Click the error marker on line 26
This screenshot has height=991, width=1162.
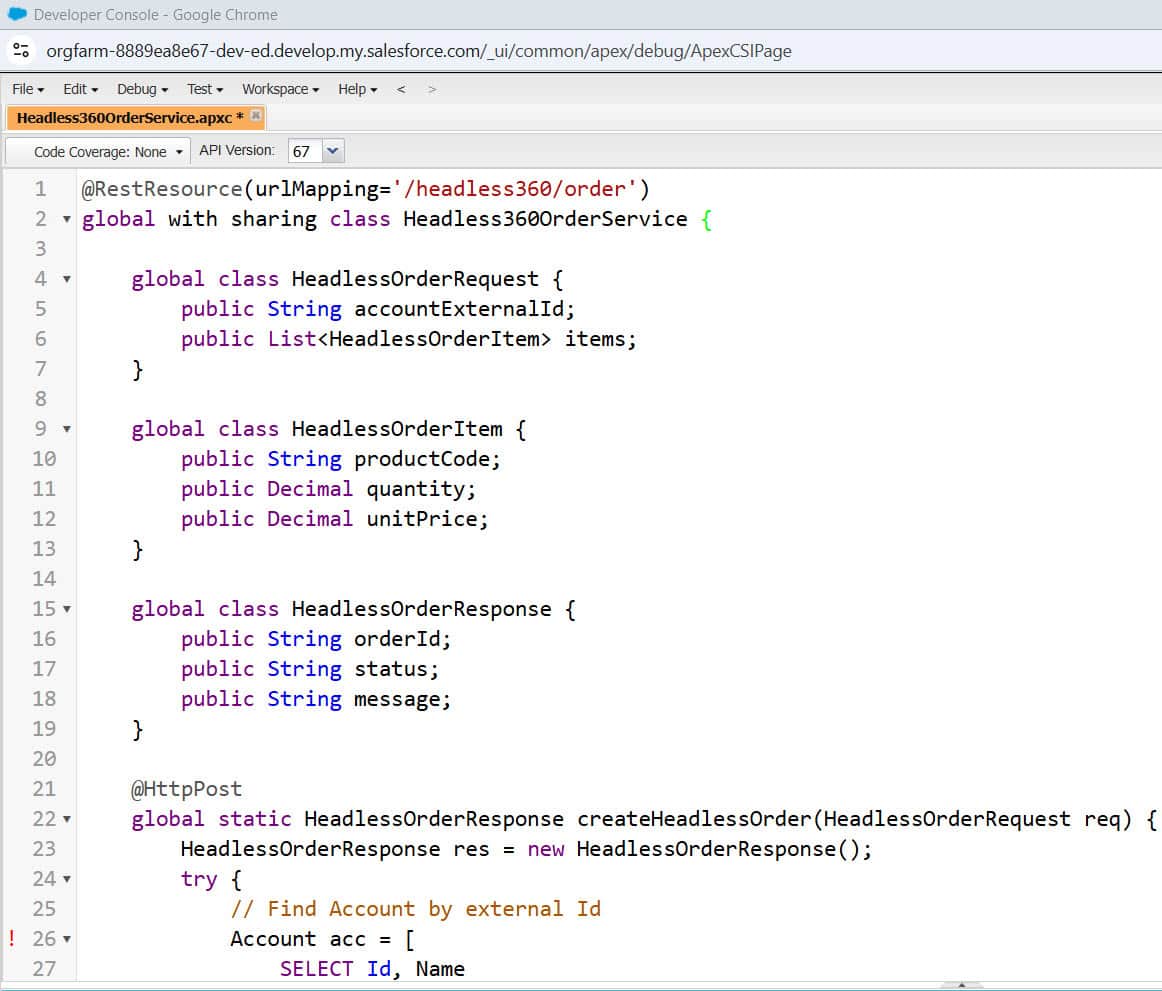point(12,938)
